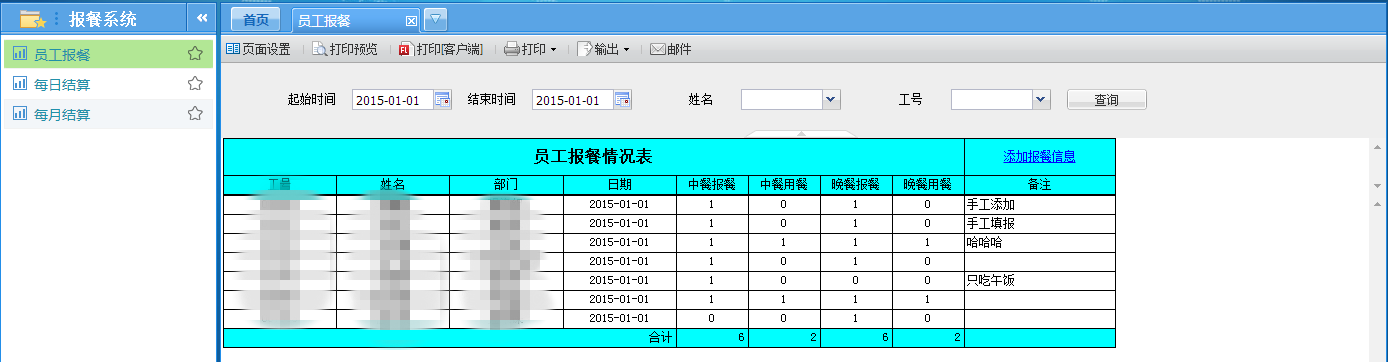Click the 员工报餐情况表 title cell
Image resolution: width=1388 pixels, height=362 pixels.
point(593,156)
